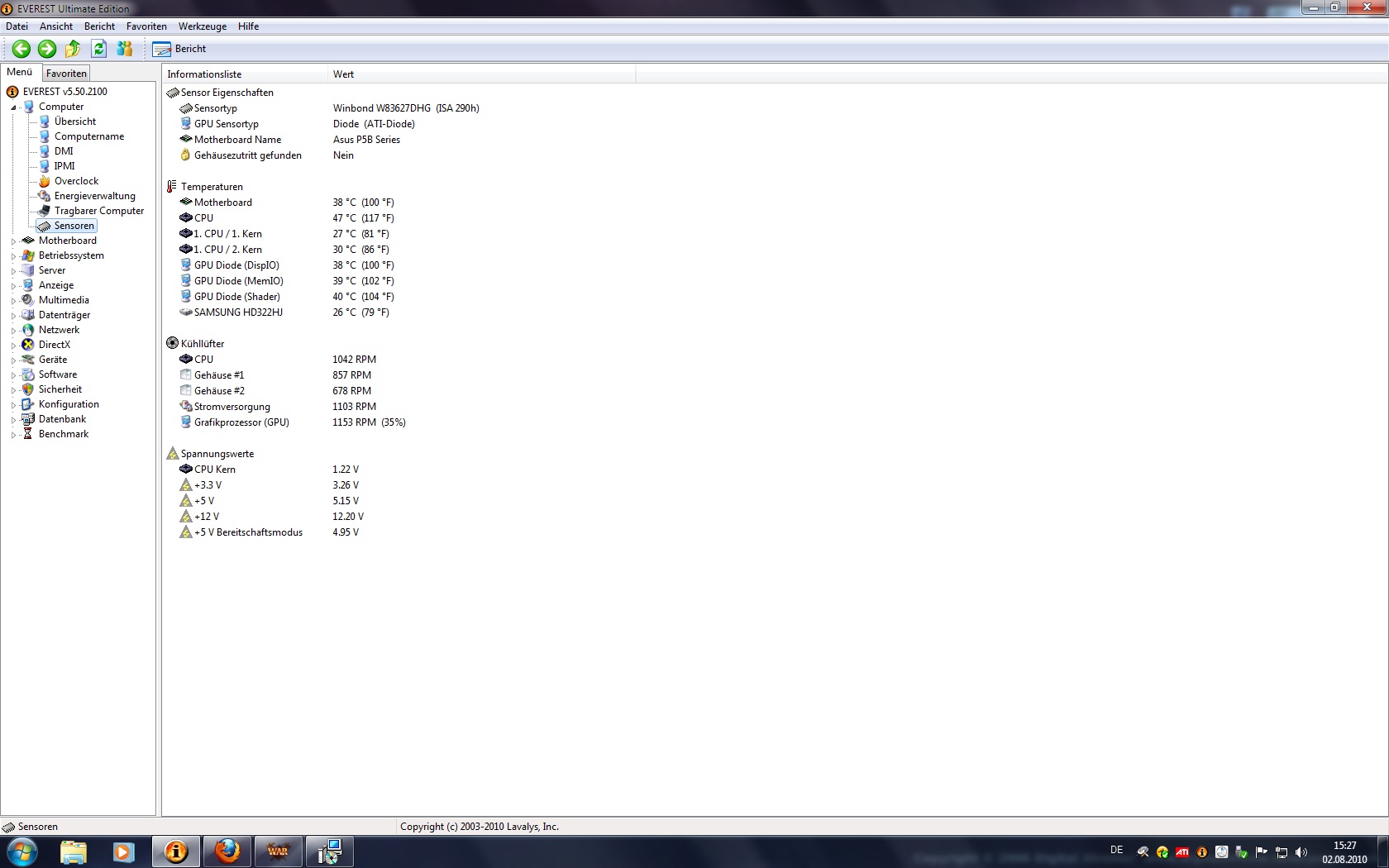Expand the Anzeige tree node
This screenshot has width=1389, height=868.
click(13, 286)
